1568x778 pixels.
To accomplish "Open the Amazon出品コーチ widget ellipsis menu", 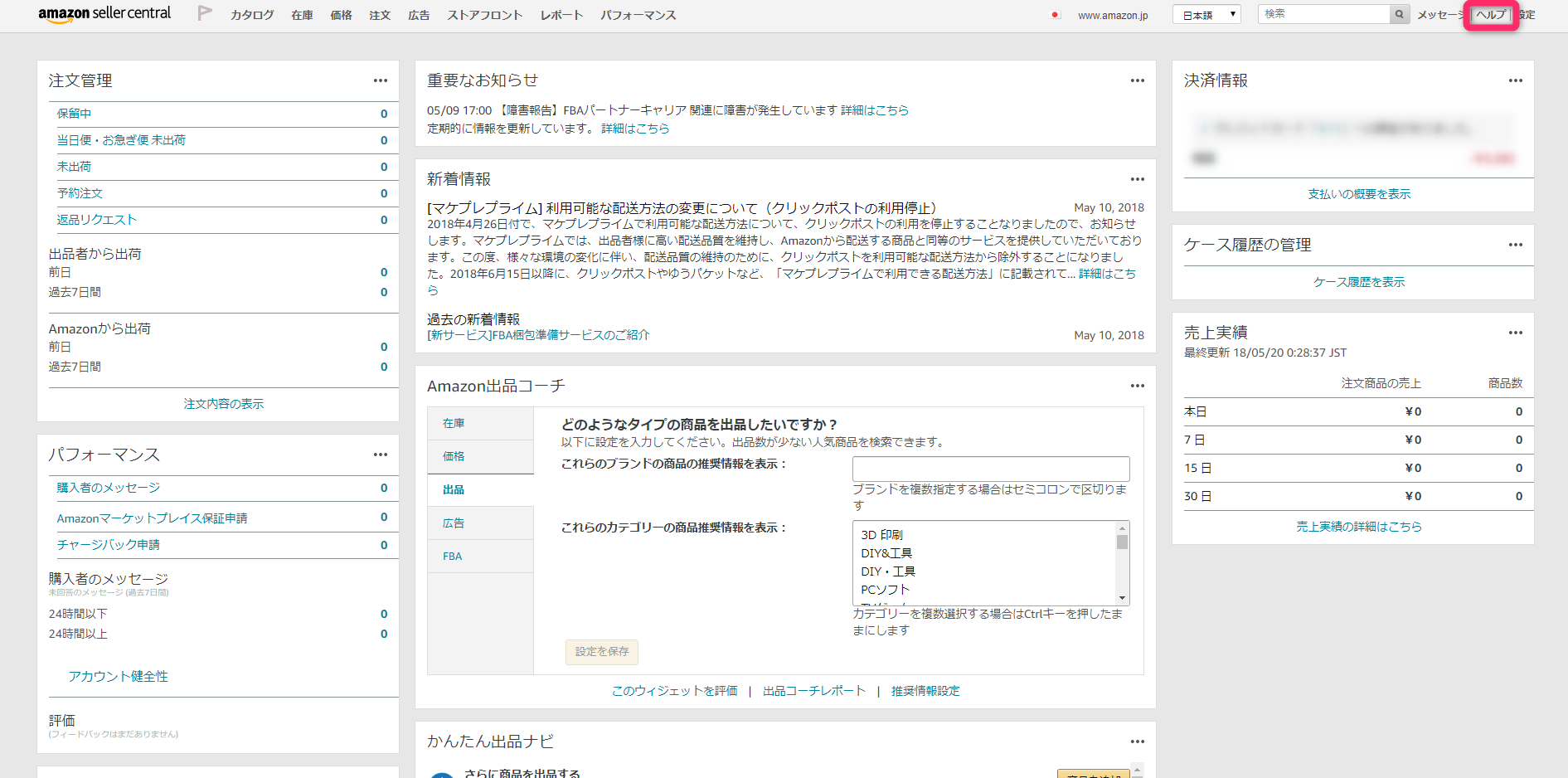I will point(1137,386).
